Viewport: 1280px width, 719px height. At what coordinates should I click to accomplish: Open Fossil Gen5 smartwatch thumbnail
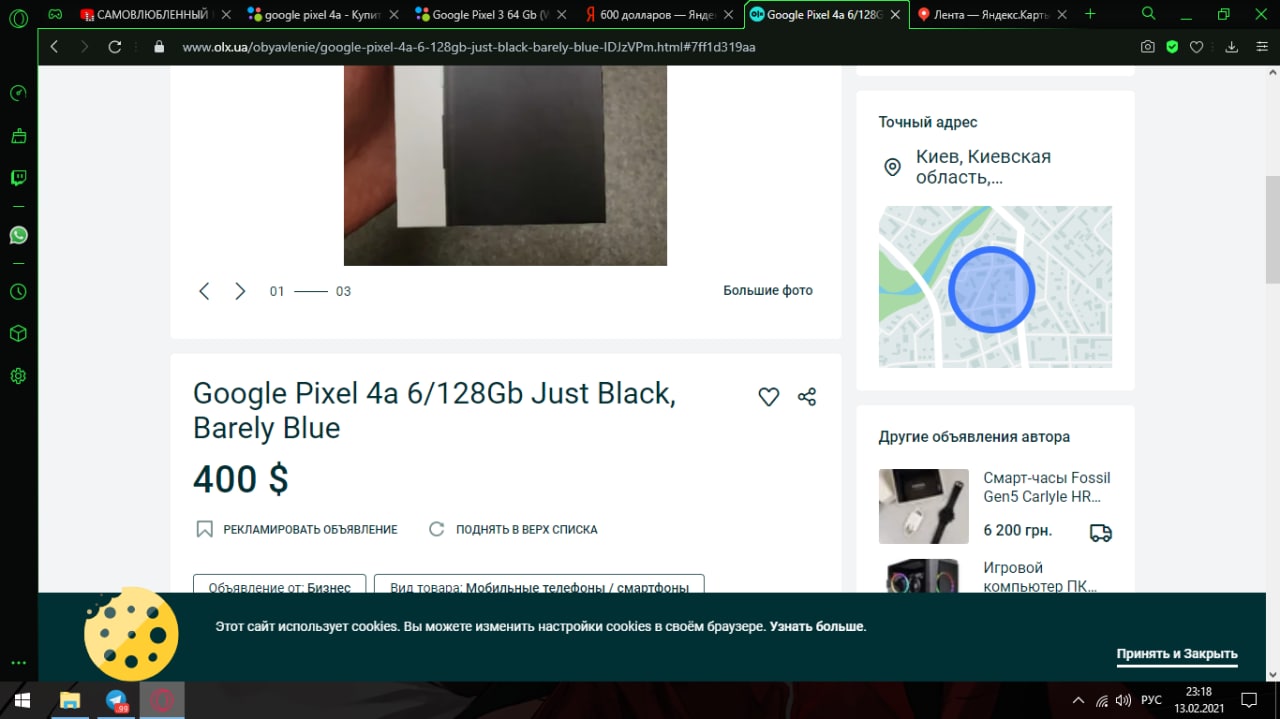point(924,506)
